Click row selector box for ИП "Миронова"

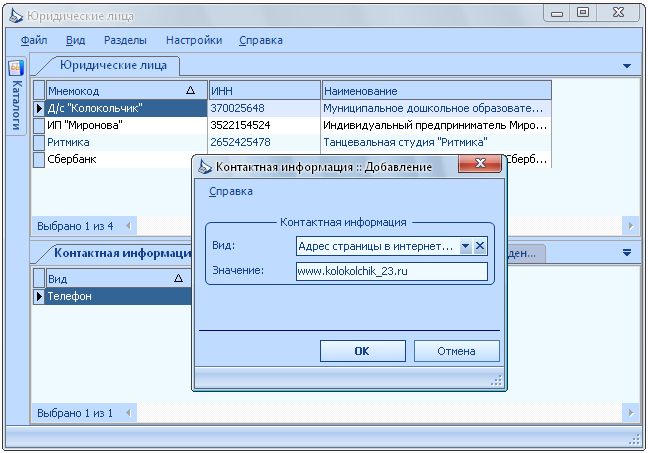tap(39, 125)
